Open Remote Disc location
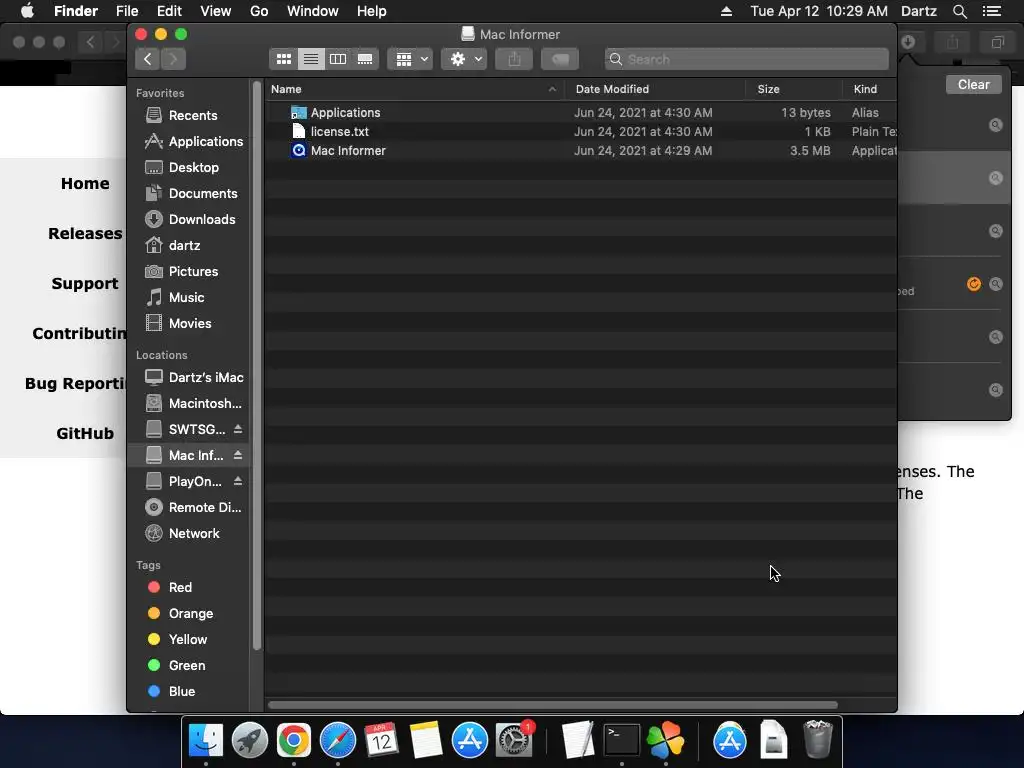 189,507
